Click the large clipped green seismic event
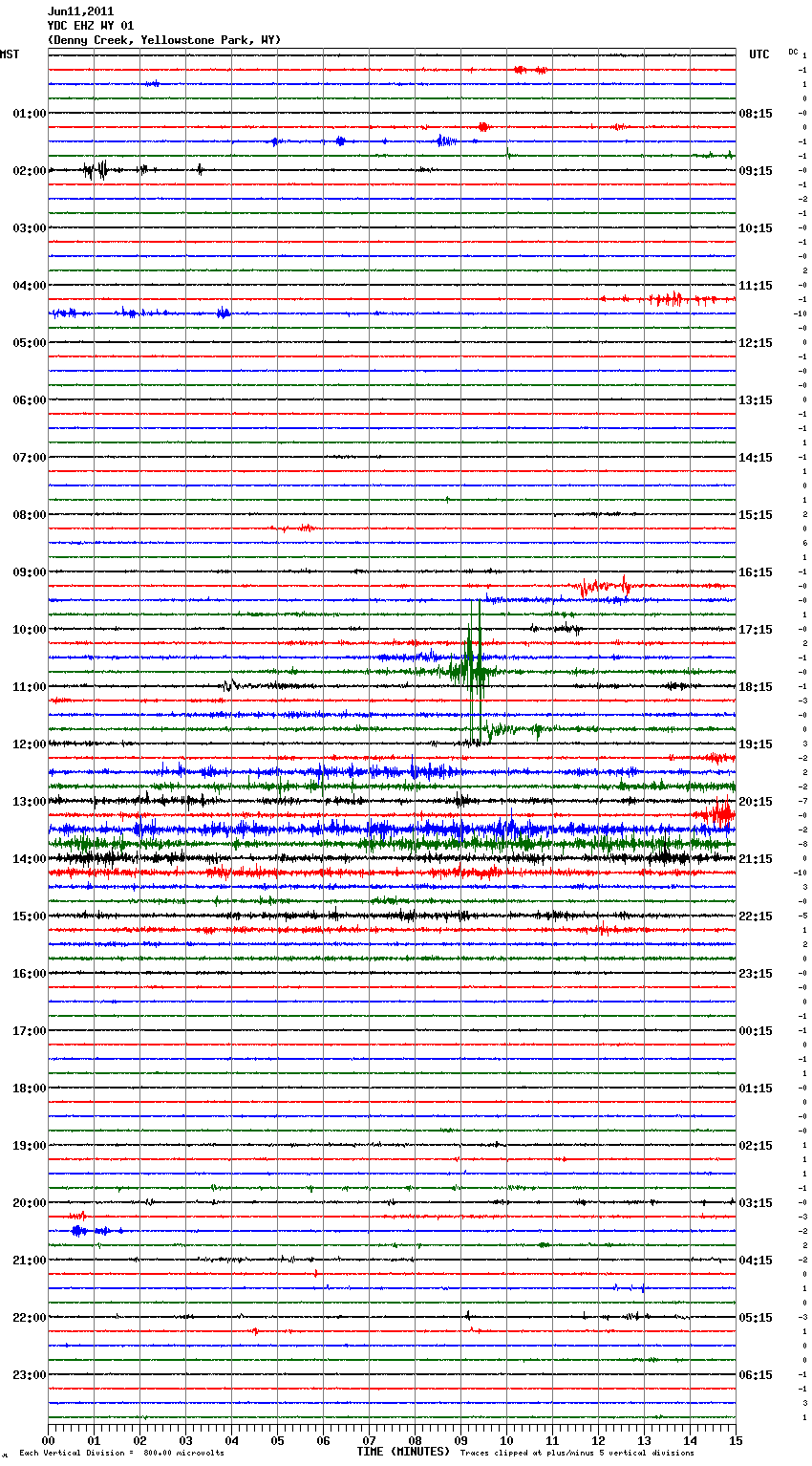This screenshot has height=1466, width=812. click(x=472, y=671)
